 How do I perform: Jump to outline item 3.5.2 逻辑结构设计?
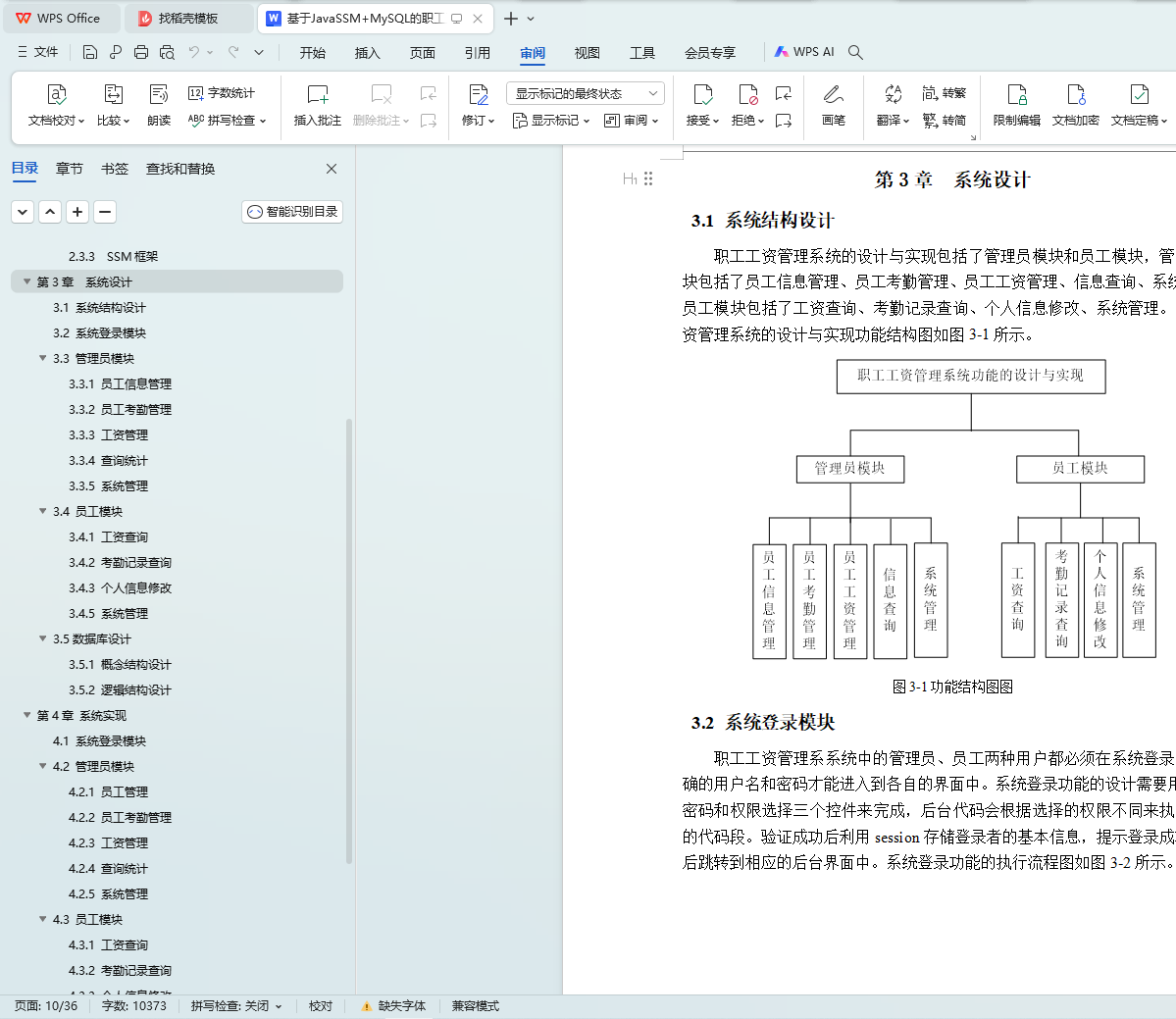pos(120,689)
